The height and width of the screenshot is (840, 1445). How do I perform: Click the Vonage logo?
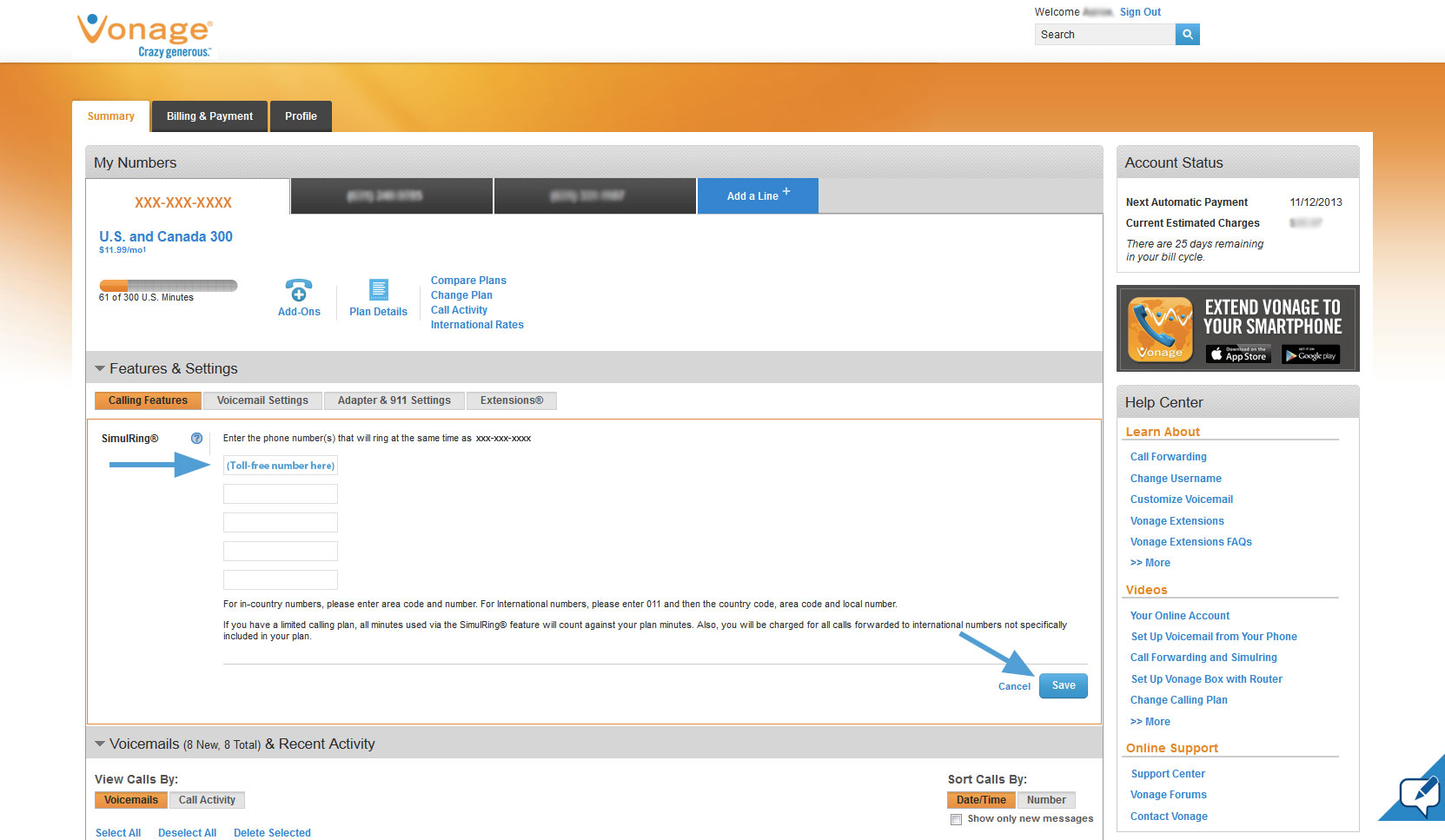(x=144, y=36)
